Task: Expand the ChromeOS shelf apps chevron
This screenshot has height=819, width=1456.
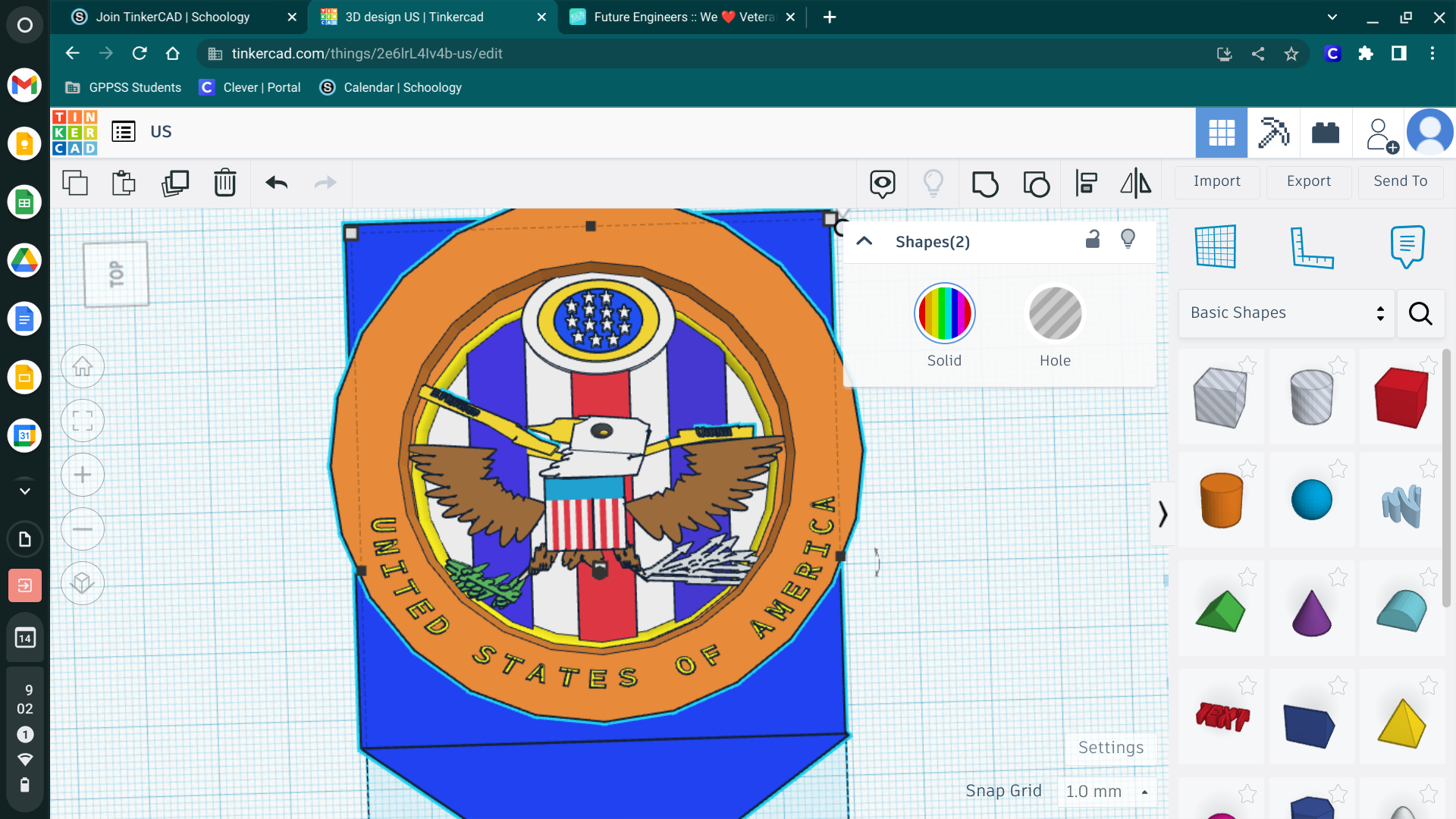Action: coord(25,491)
